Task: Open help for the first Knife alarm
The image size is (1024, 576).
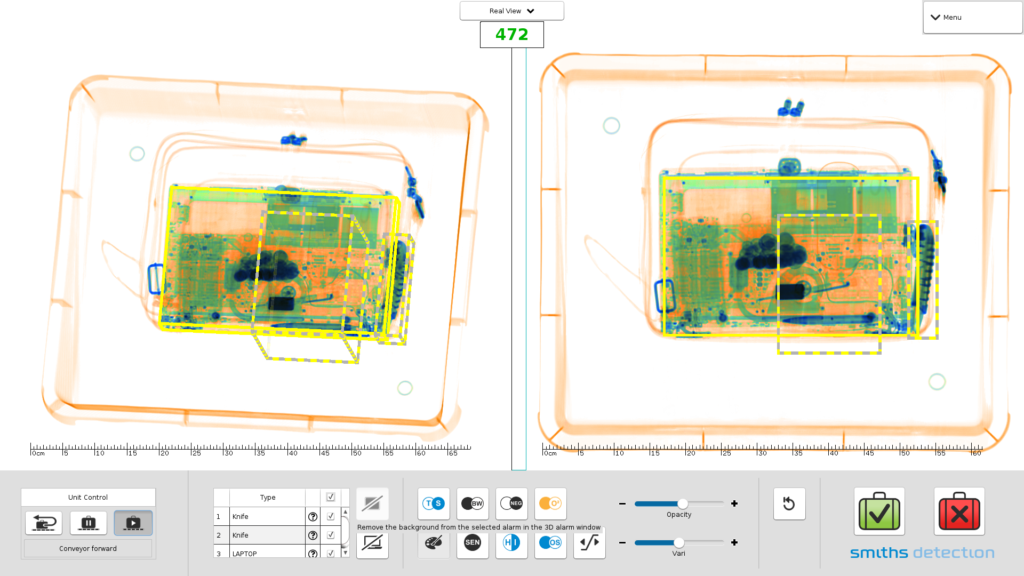Action: [312, 517]
